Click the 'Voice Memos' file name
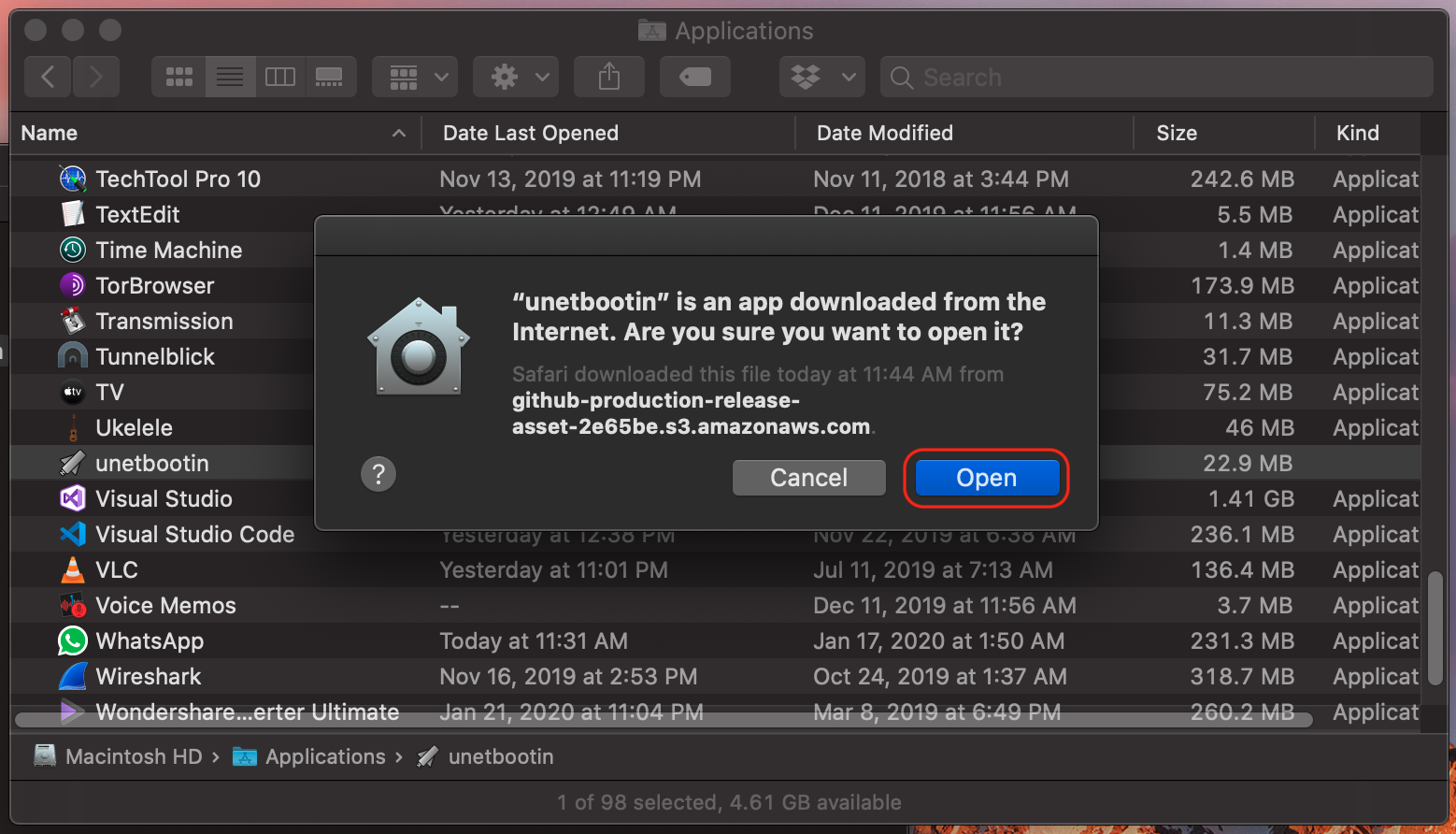Screen dimensions: 1456x834 click(x=165, y=605)
